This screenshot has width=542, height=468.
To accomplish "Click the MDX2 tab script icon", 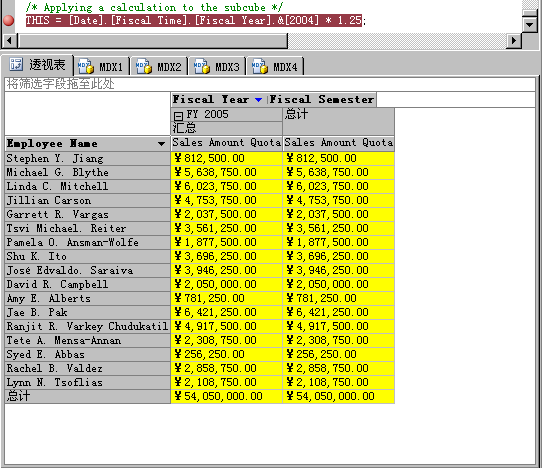I will (x=144, y=66).
